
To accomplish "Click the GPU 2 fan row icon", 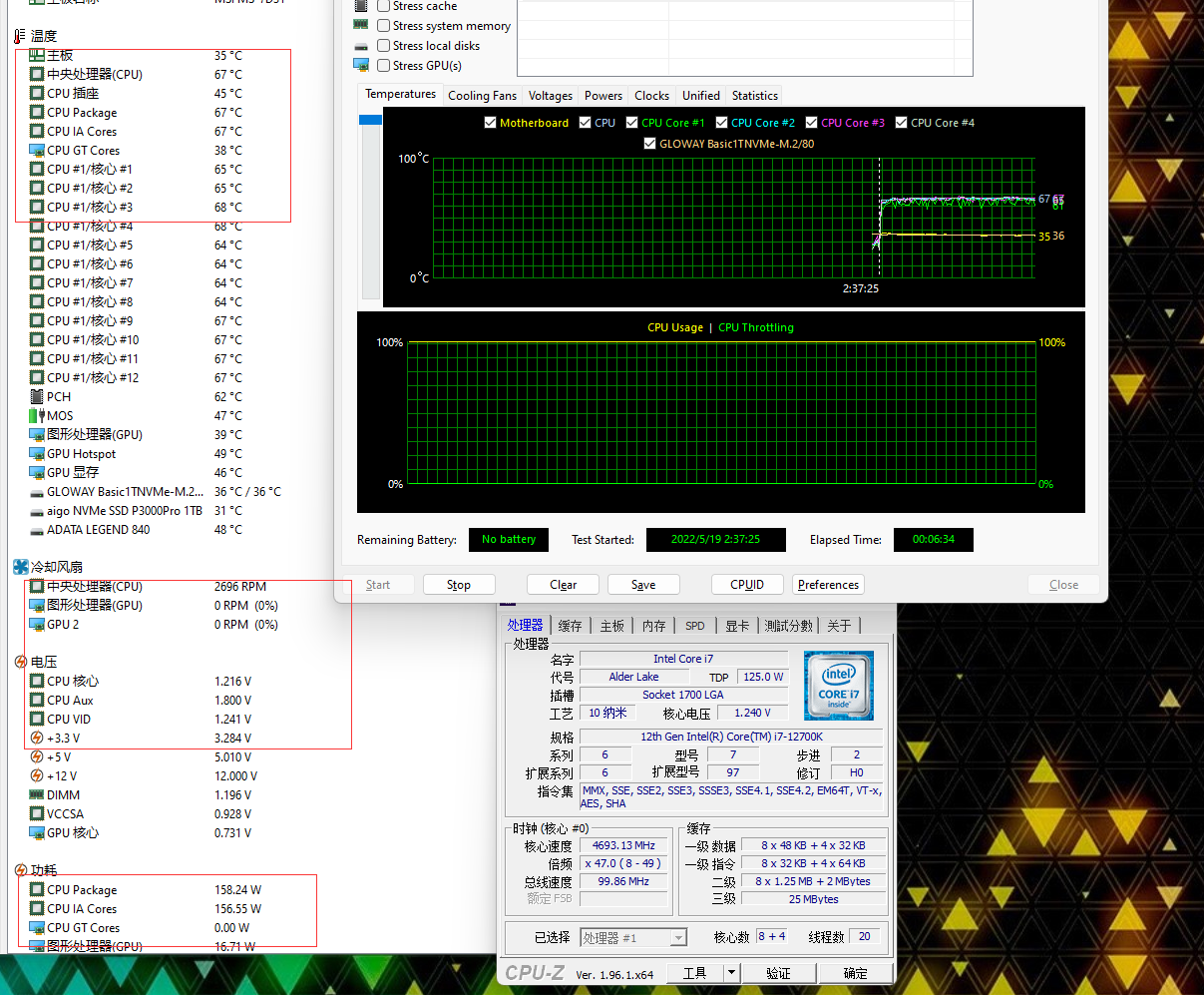I will (x=37, y=624).
